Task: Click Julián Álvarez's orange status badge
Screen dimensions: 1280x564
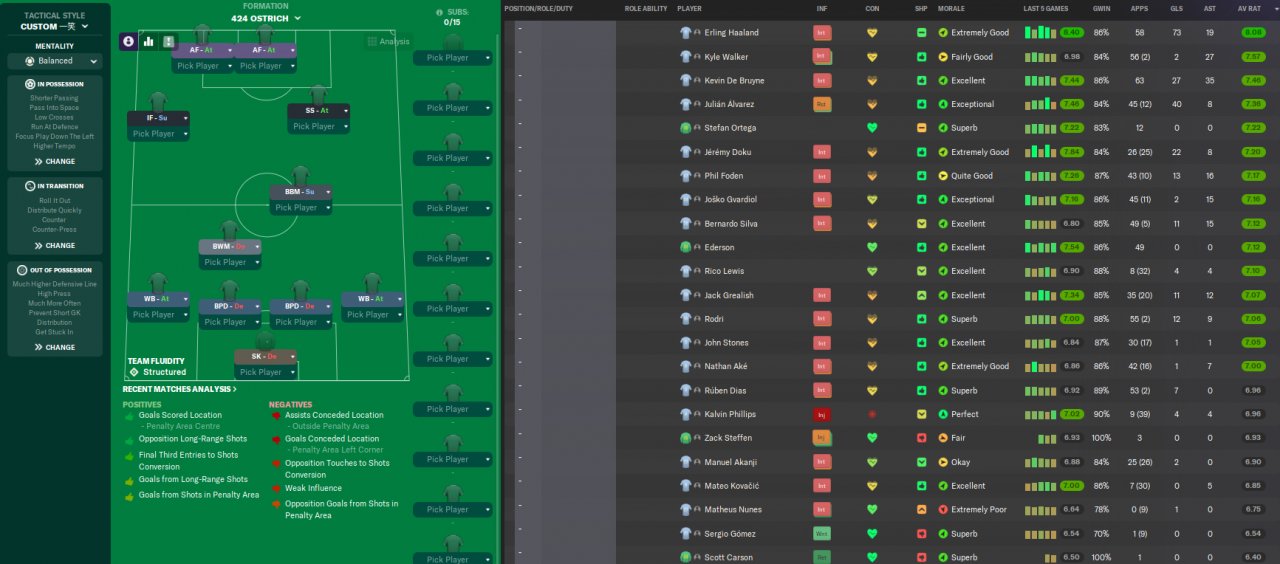Action: click(x=822, y=104)
